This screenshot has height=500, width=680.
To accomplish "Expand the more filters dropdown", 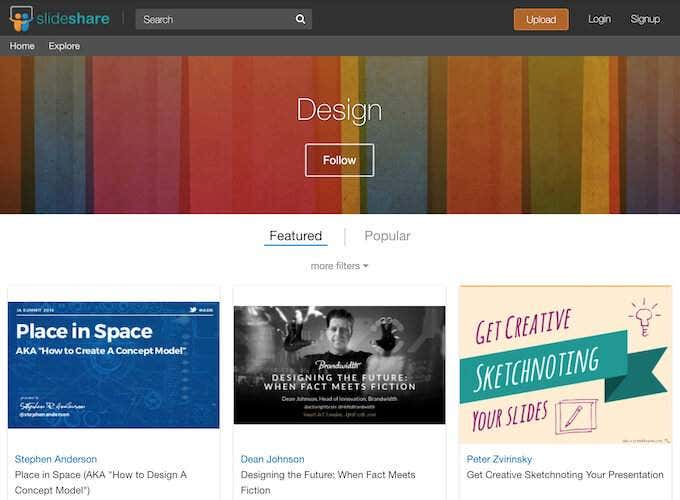I will coord(339,266).
